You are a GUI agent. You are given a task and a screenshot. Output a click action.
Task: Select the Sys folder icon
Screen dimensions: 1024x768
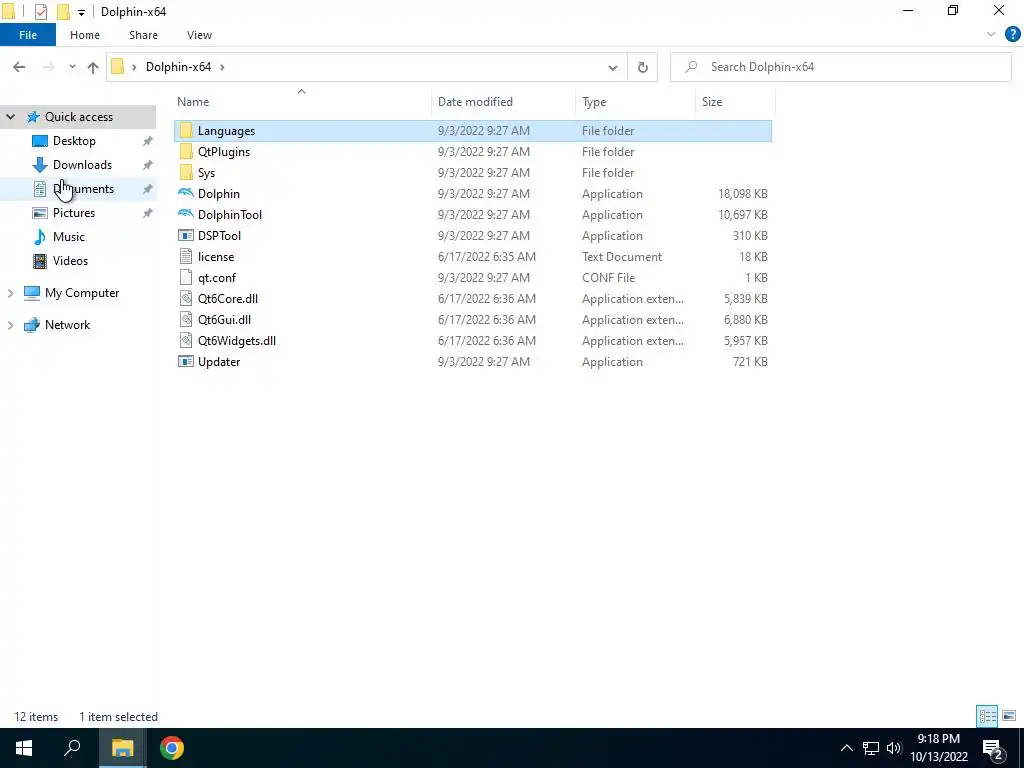[186, 172]
